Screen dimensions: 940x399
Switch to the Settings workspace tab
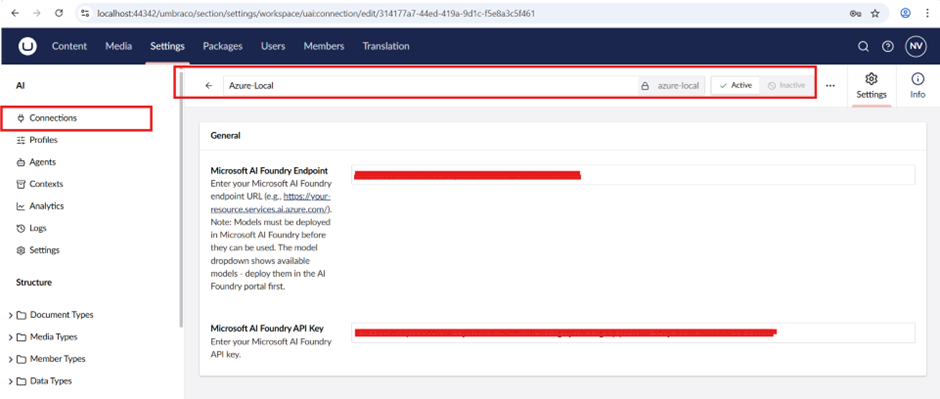871,86
